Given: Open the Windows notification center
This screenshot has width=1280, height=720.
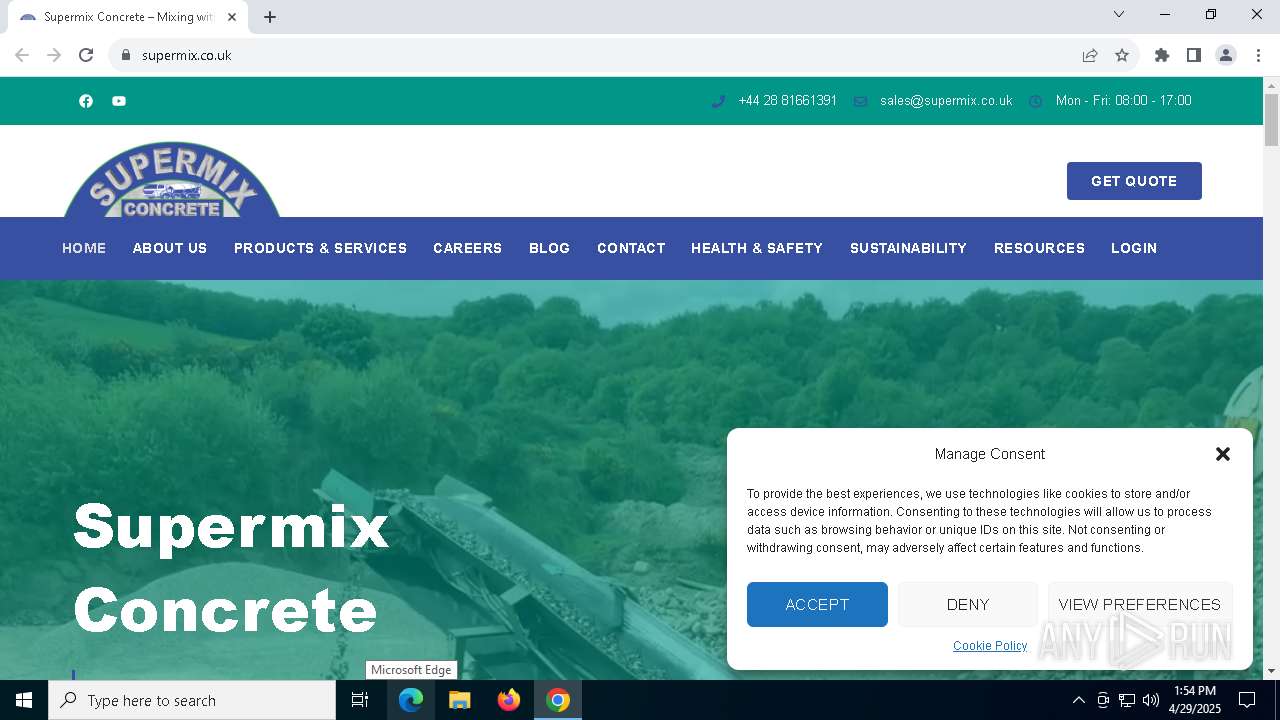Looking at the screenshot, I should point(1247,700).
